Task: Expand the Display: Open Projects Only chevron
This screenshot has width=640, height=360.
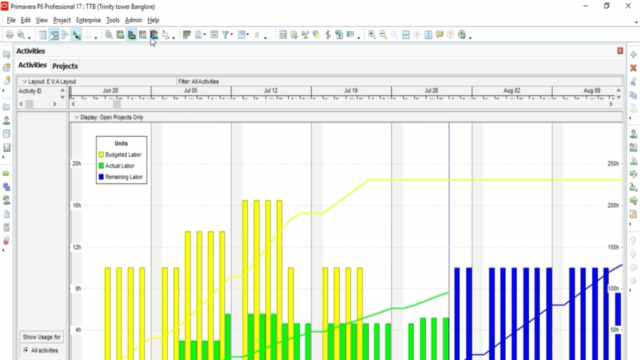Action: click(x=76, y=117)
